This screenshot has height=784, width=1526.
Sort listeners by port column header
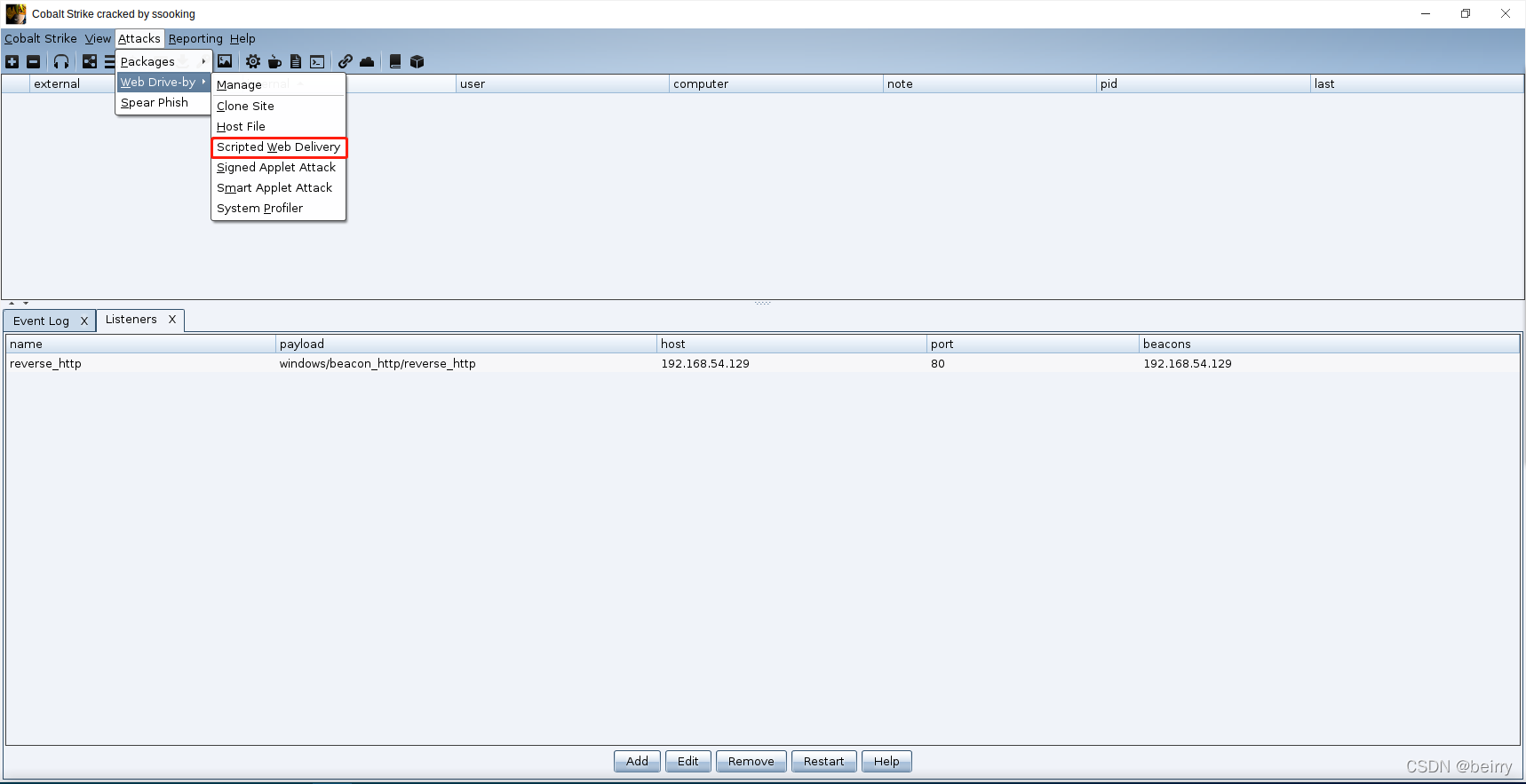point(1033,344)
